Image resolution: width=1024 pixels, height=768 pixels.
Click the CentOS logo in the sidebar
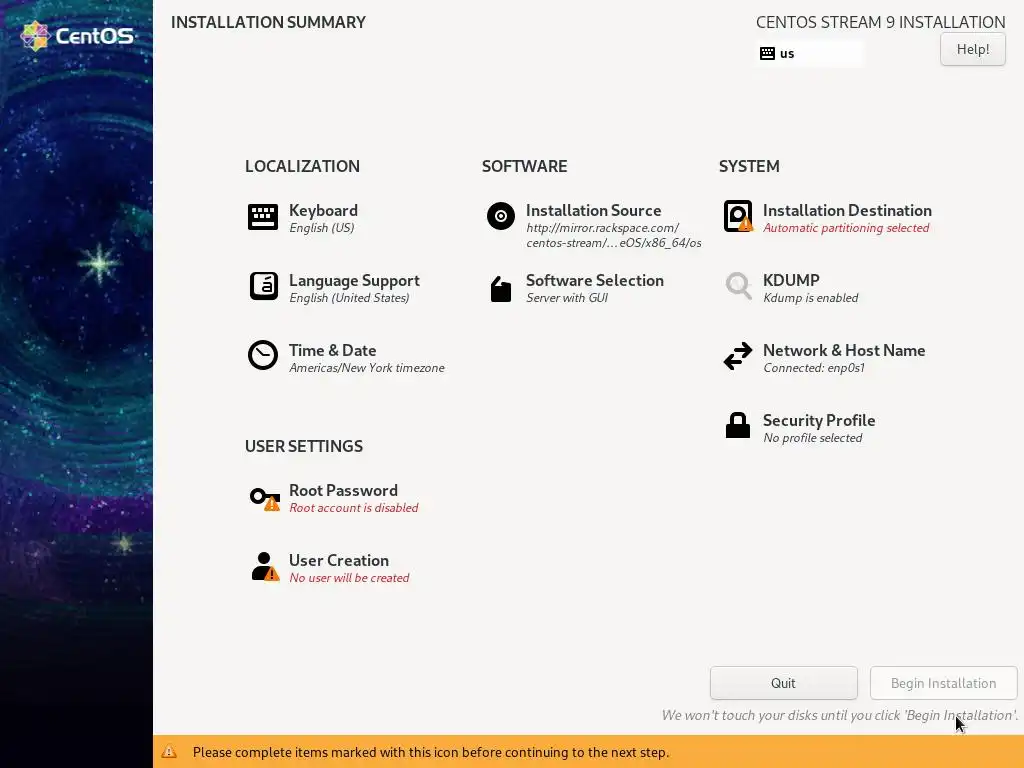click(x=77, y=35)
